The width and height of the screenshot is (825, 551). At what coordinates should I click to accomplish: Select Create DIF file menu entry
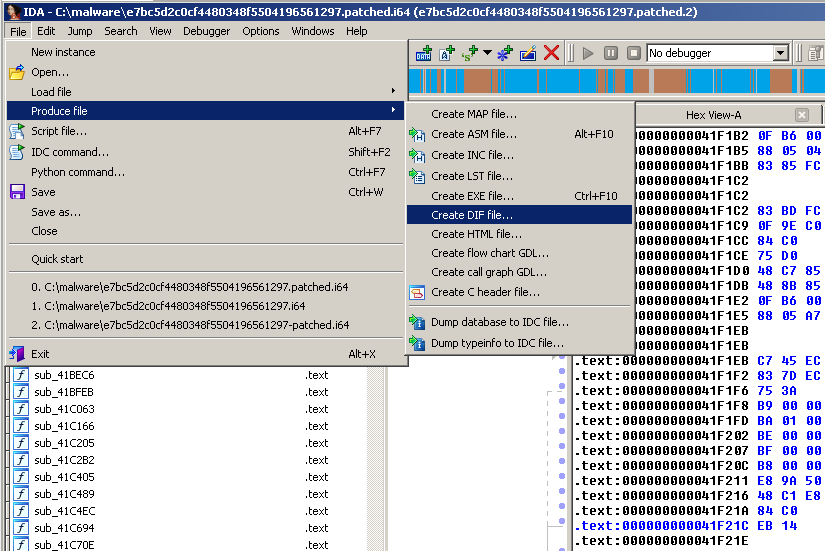coord(472,215)
